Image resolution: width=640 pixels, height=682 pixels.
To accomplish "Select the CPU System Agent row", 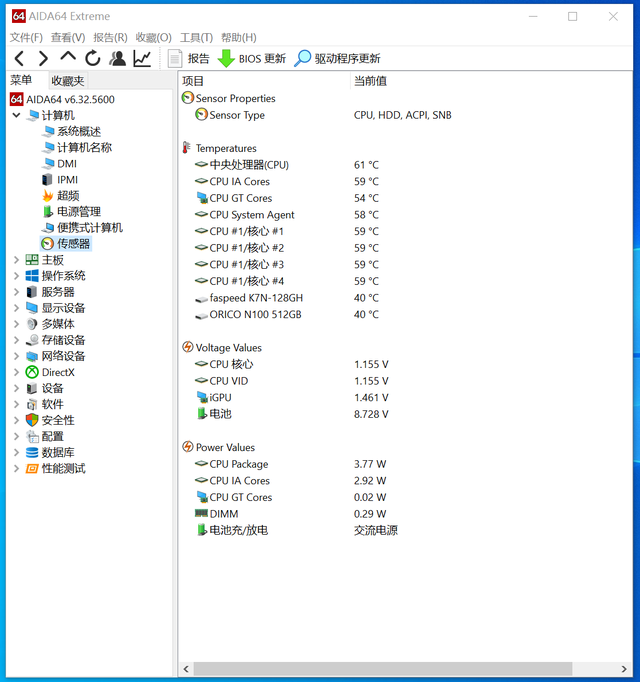I will [x=405, y=215].
